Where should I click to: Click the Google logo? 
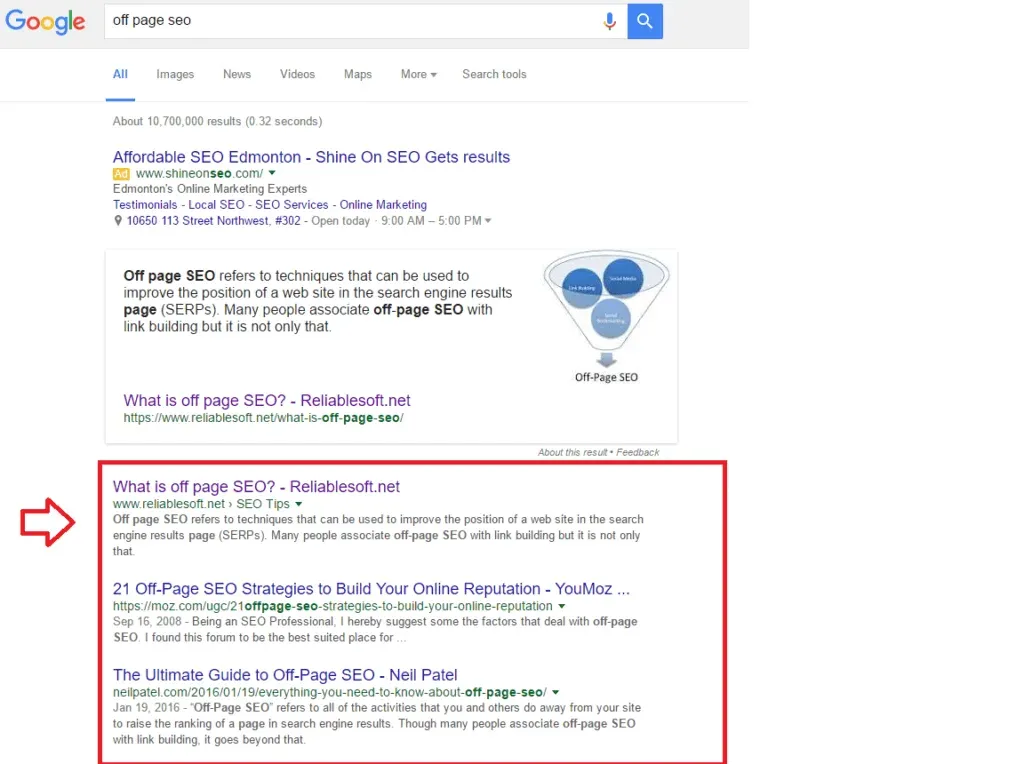coord(46,21)
